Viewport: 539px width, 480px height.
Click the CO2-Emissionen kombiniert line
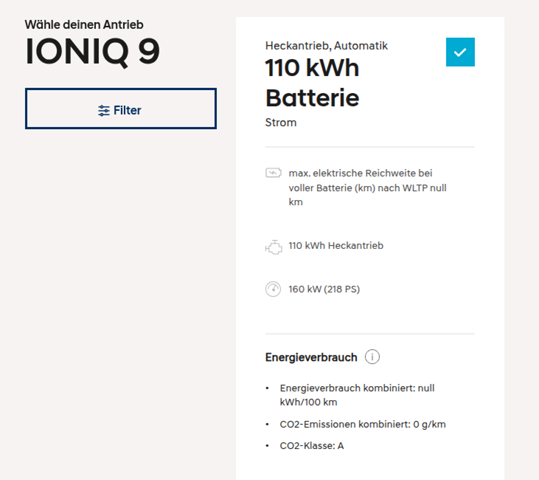point(363,424)
